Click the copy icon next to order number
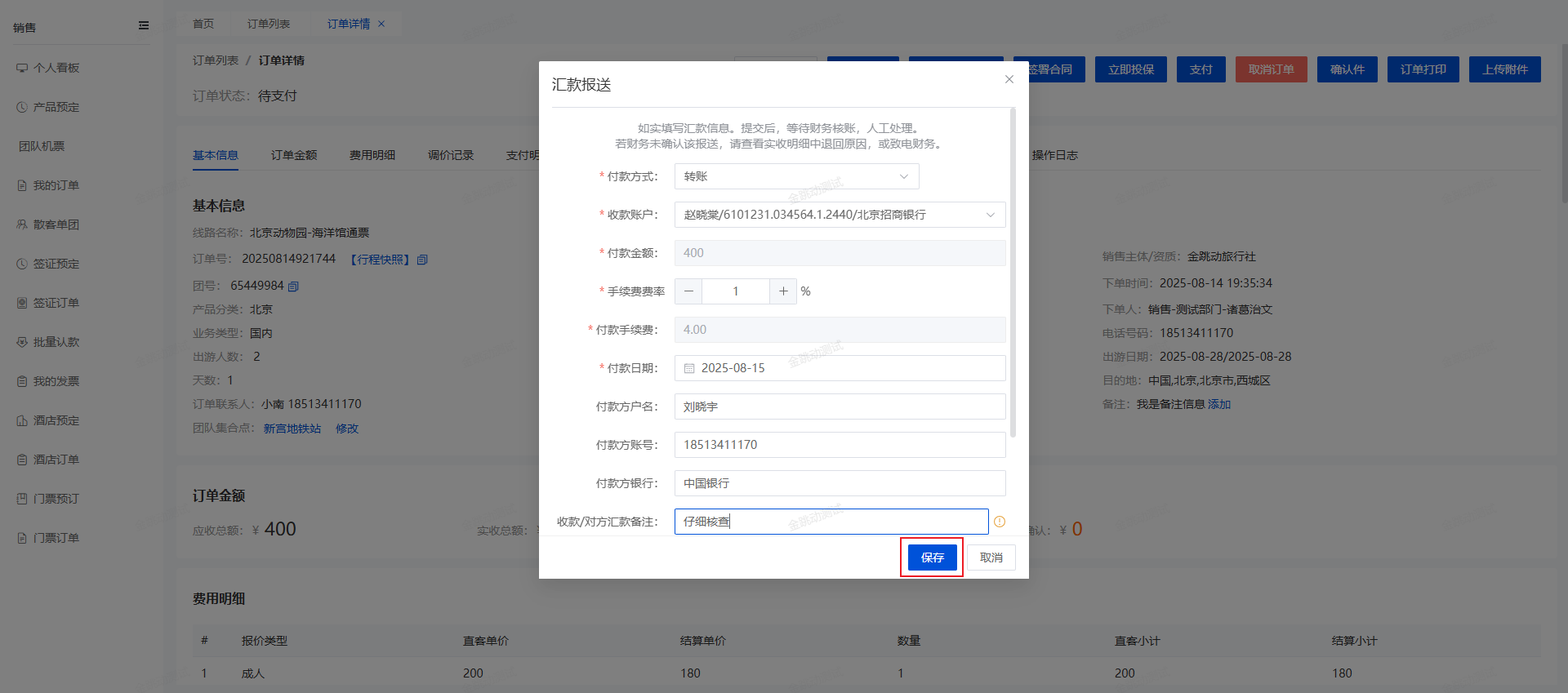Viewport: 1568px width, 693px height. click(x=422, y=260)
